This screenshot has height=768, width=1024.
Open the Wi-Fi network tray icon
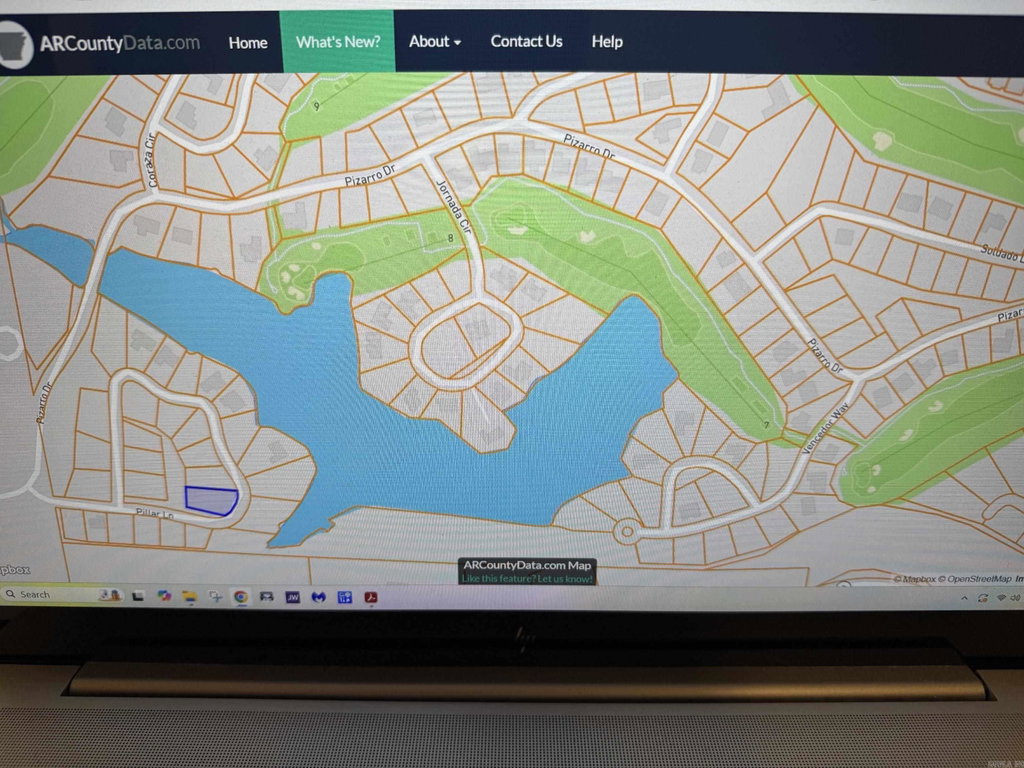click(1001, 598)
